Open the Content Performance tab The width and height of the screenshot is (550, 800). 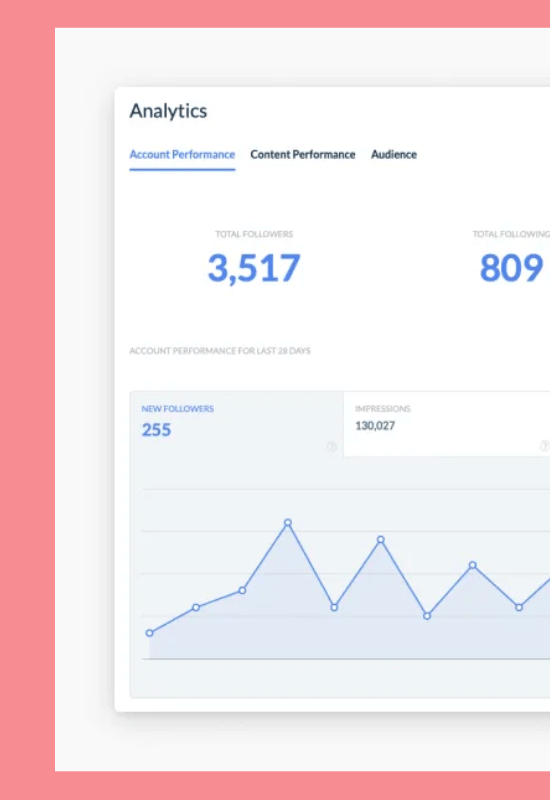click(x=303, y=155)
